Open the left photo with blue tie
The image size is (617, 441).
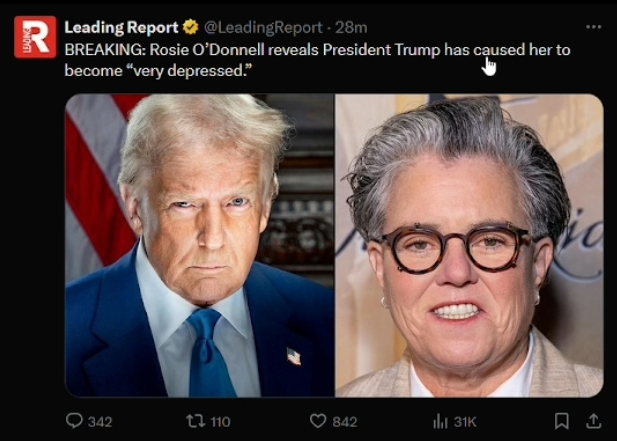200,245
